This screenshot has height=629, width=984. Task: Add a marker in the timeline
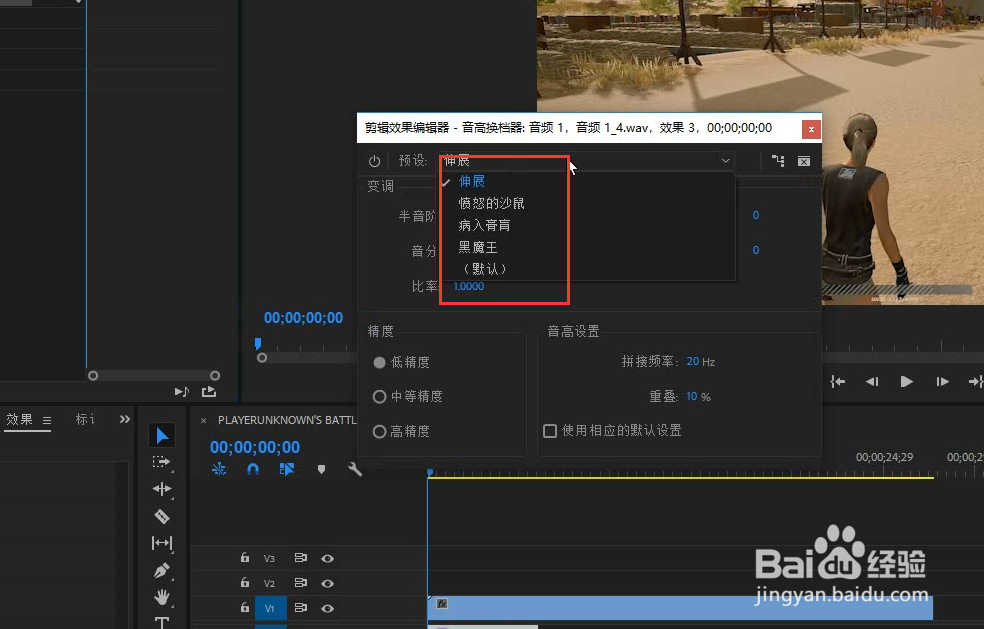click(321, 469)
